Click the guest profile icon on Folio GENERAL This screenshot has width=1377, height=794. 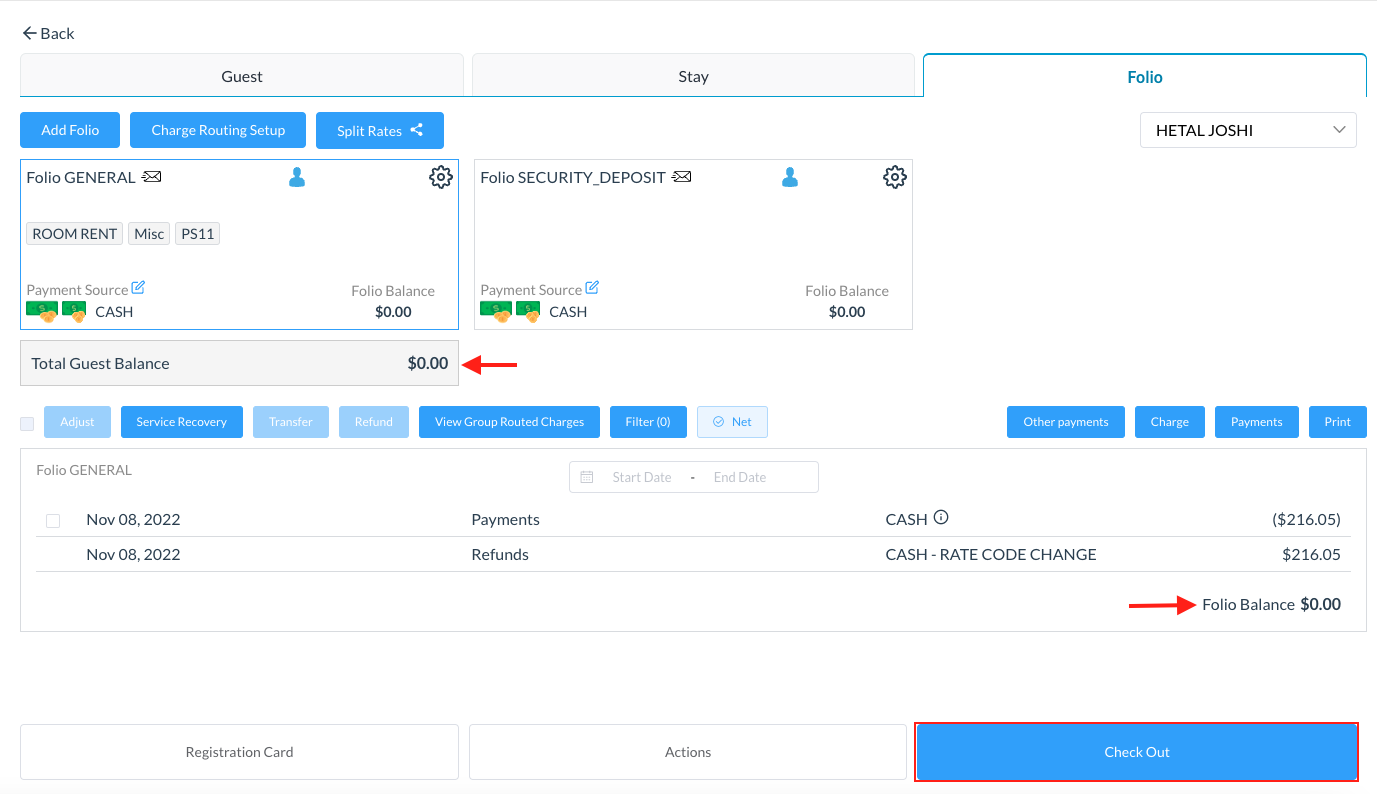pyautogui.click(x=296, y=178)
